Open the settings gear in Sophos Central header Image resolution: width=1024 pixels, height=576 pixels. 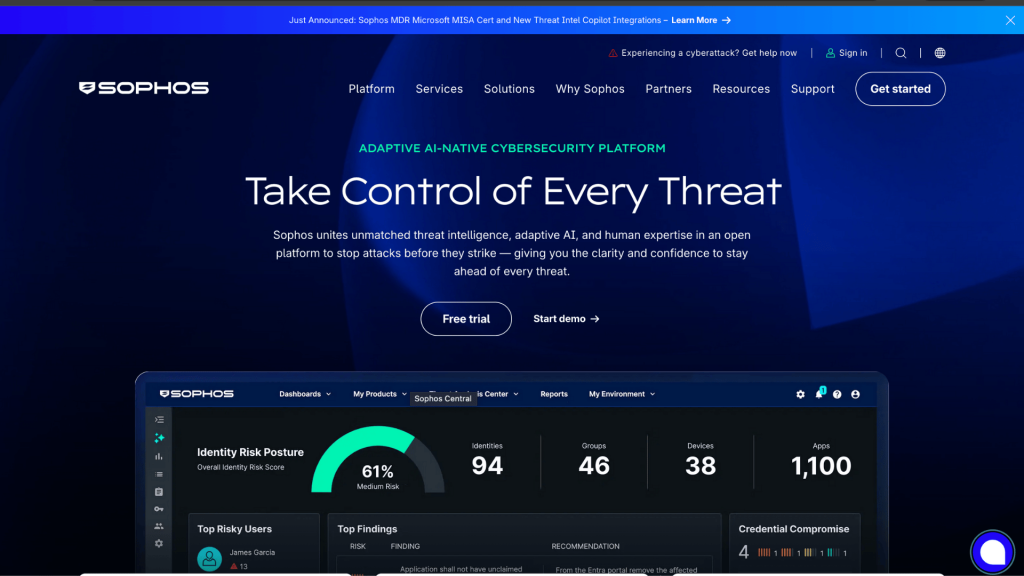800,394
